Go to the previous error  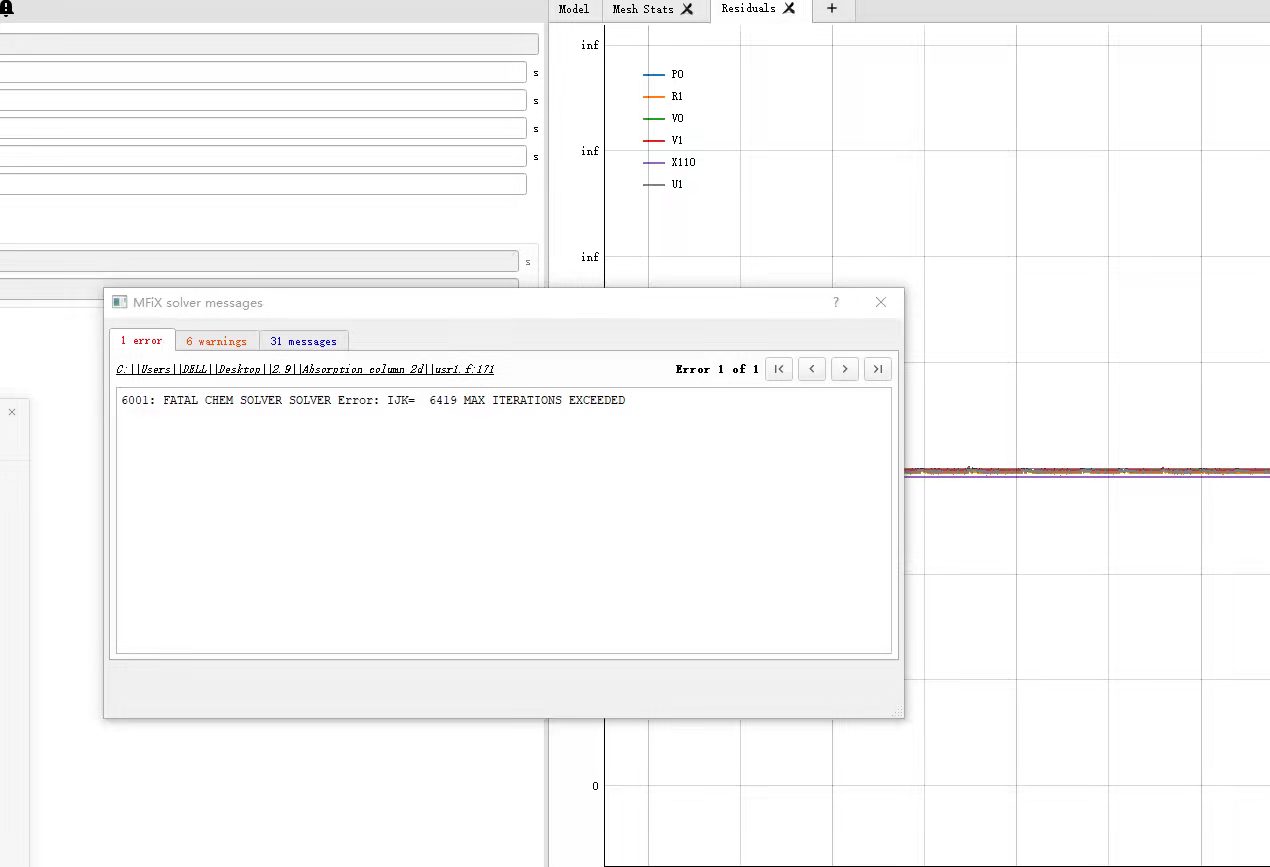(812, 369)
